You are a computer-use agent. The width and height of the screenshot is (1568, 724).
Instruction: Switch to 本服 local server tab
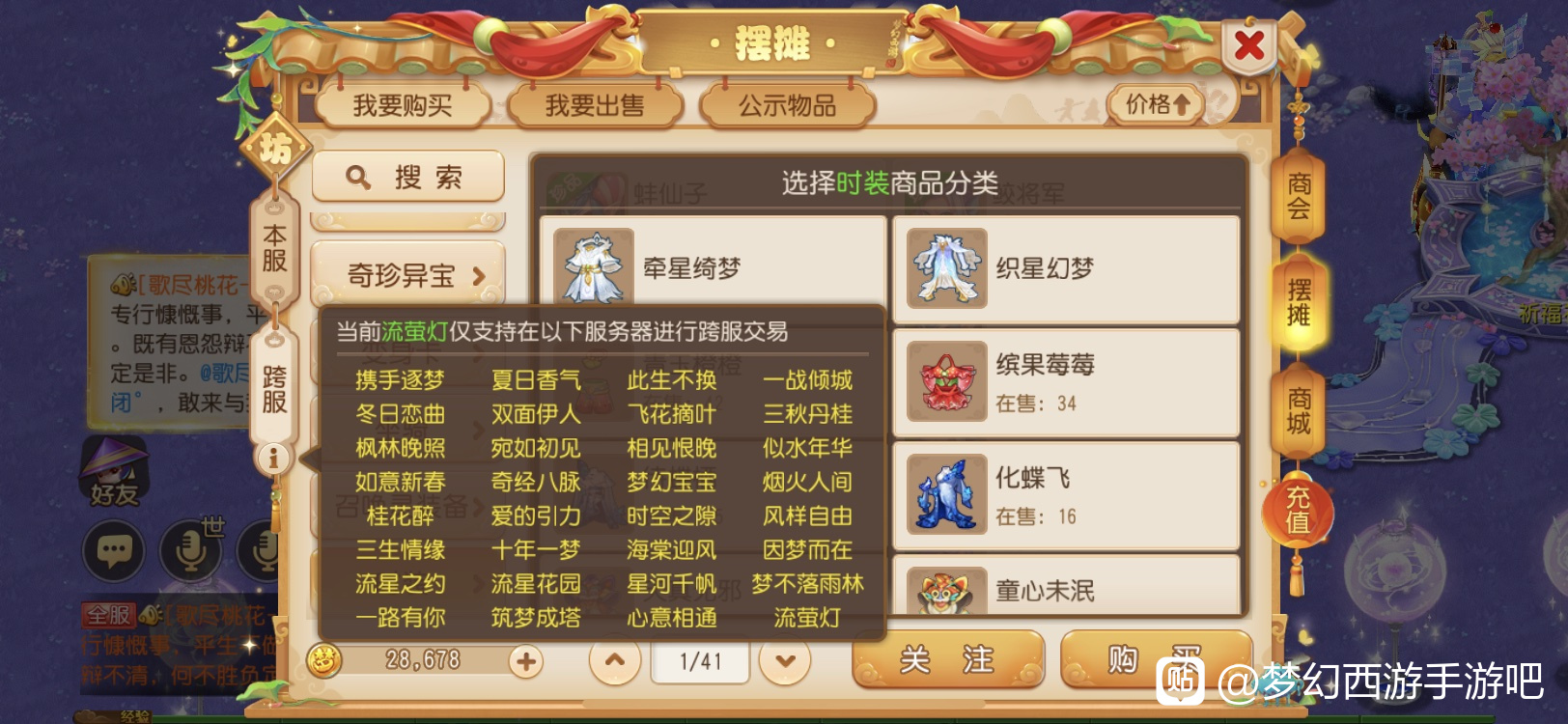tap(274, 249)
